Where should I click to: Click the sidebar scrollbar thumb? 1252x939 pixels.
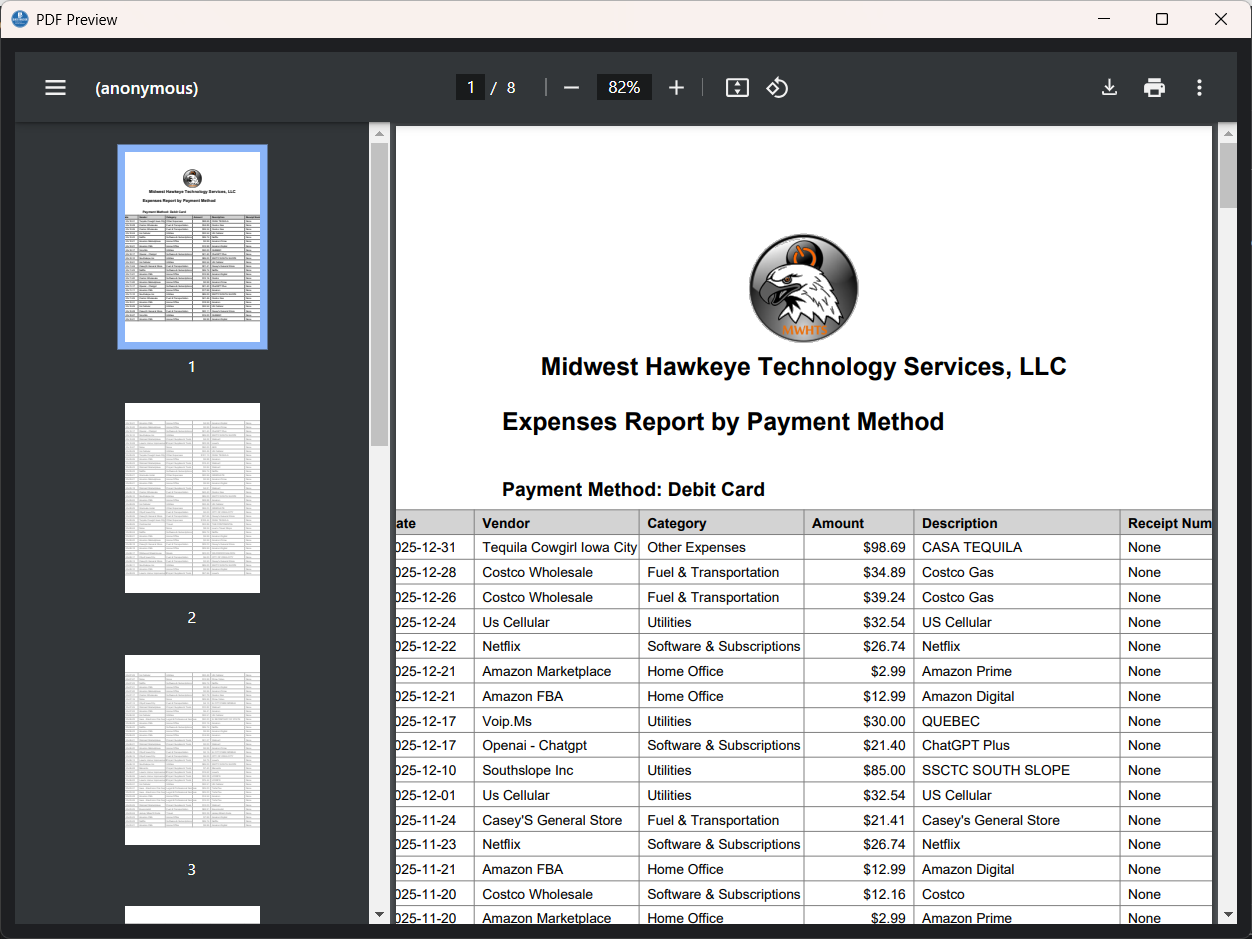click(x=379, y=290)
